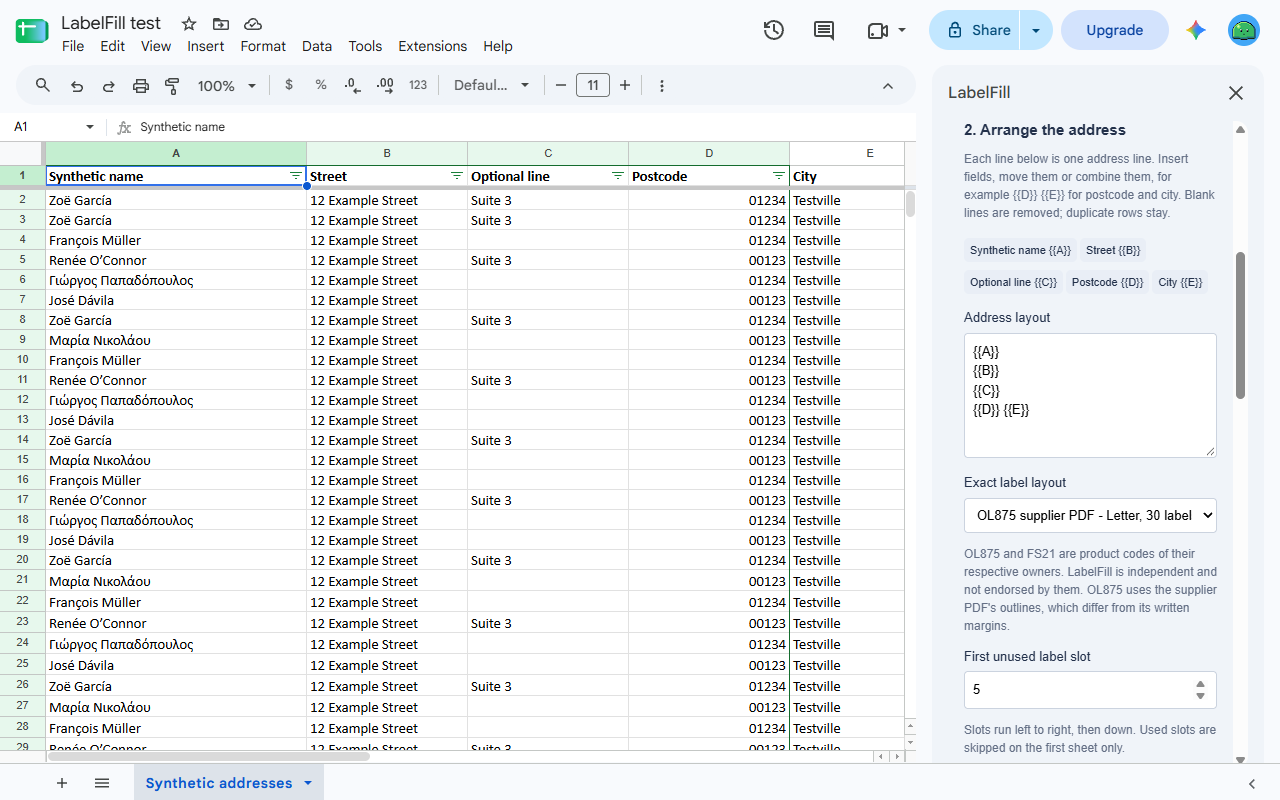1280x800 pixels.
Task: Search the menus with magnifier icon
Action: point(43,85)
